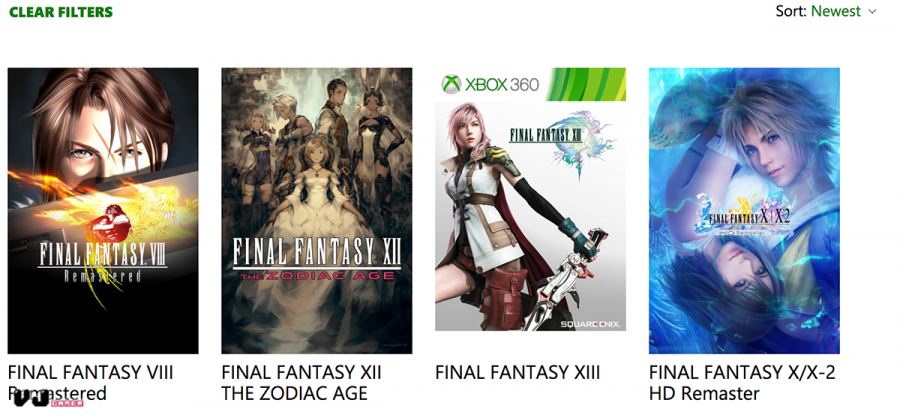
Task: Click the FINAL FANTASY XIII title text
Action: (518, 373)
